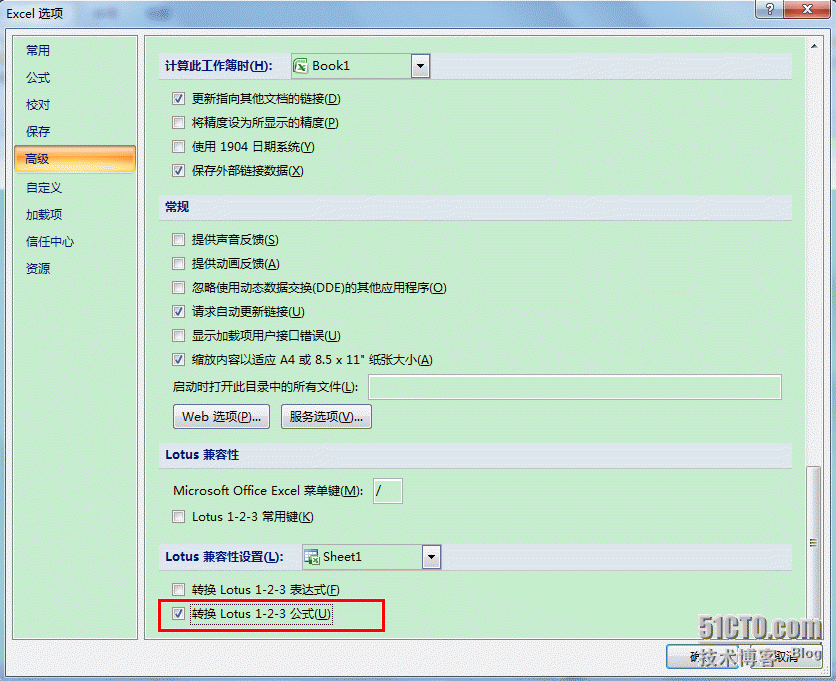Confirm settings with the 确定 button

click(699, 656)
